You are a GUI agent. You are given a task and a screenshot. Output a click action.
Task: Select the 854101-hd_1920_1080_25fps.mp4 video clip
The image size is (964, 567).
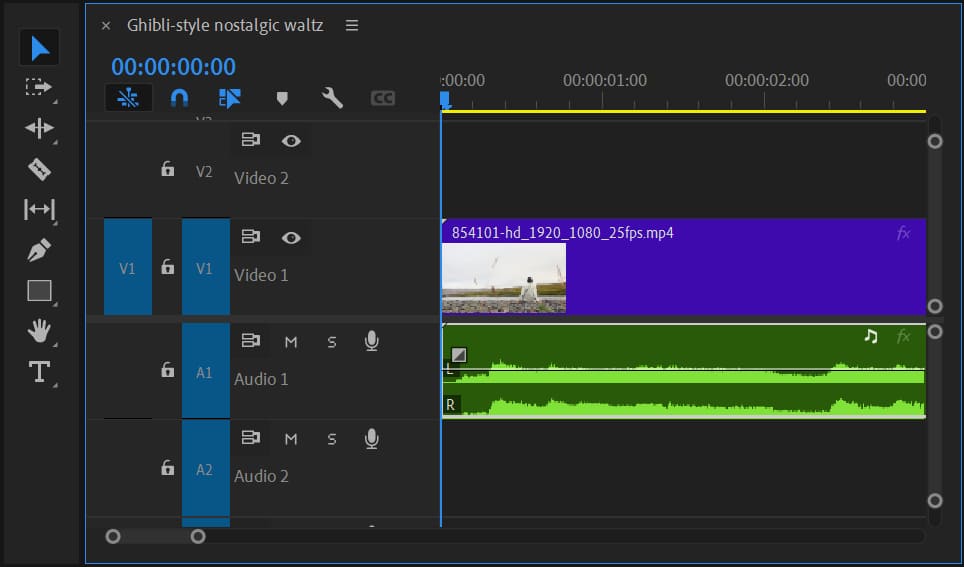click(x=684, y=267)
